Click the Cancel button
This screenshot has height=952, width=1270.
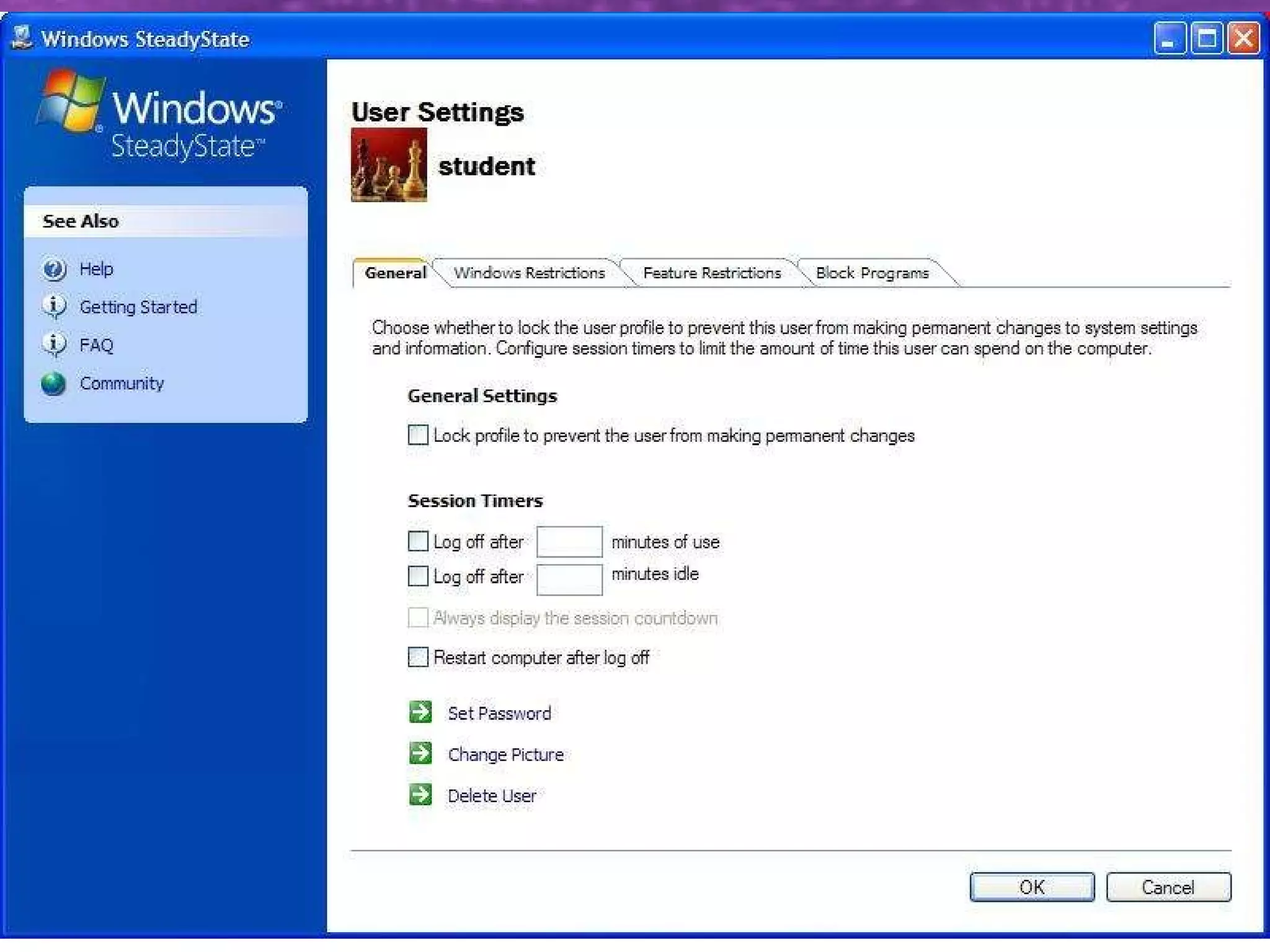point(1168,887)
